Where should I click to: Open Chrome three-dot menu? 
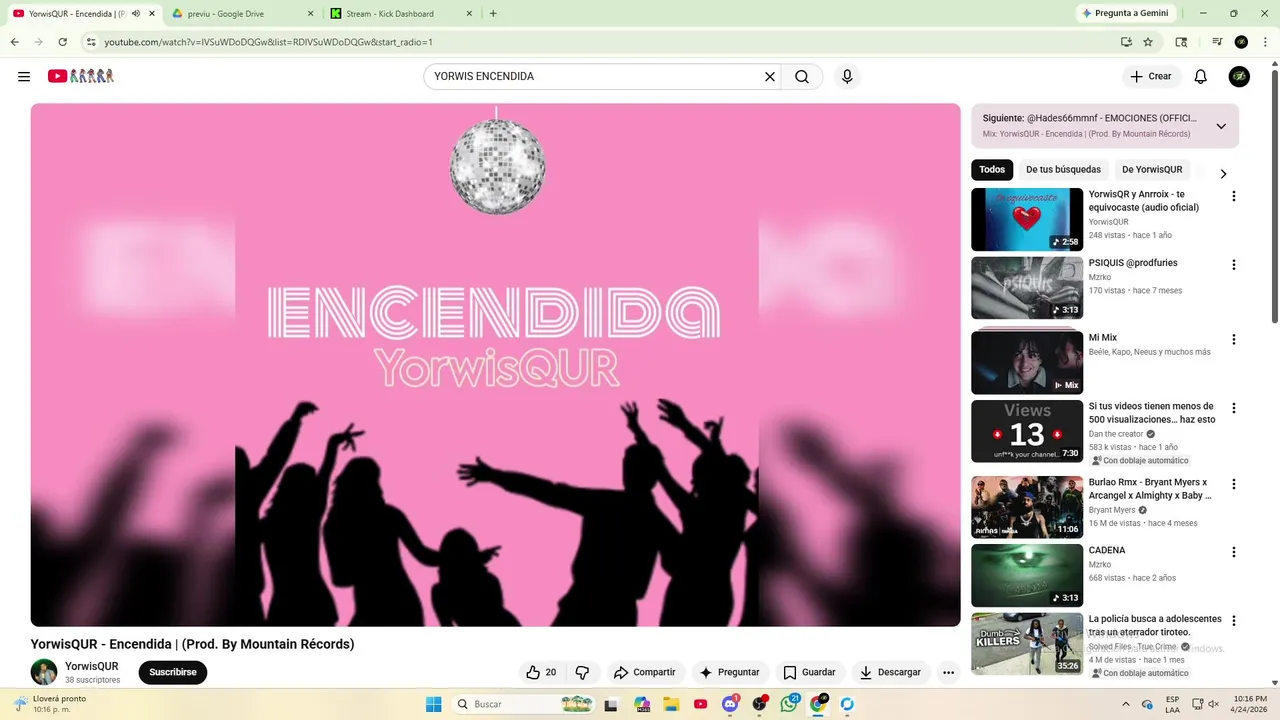coord(1265,42)
